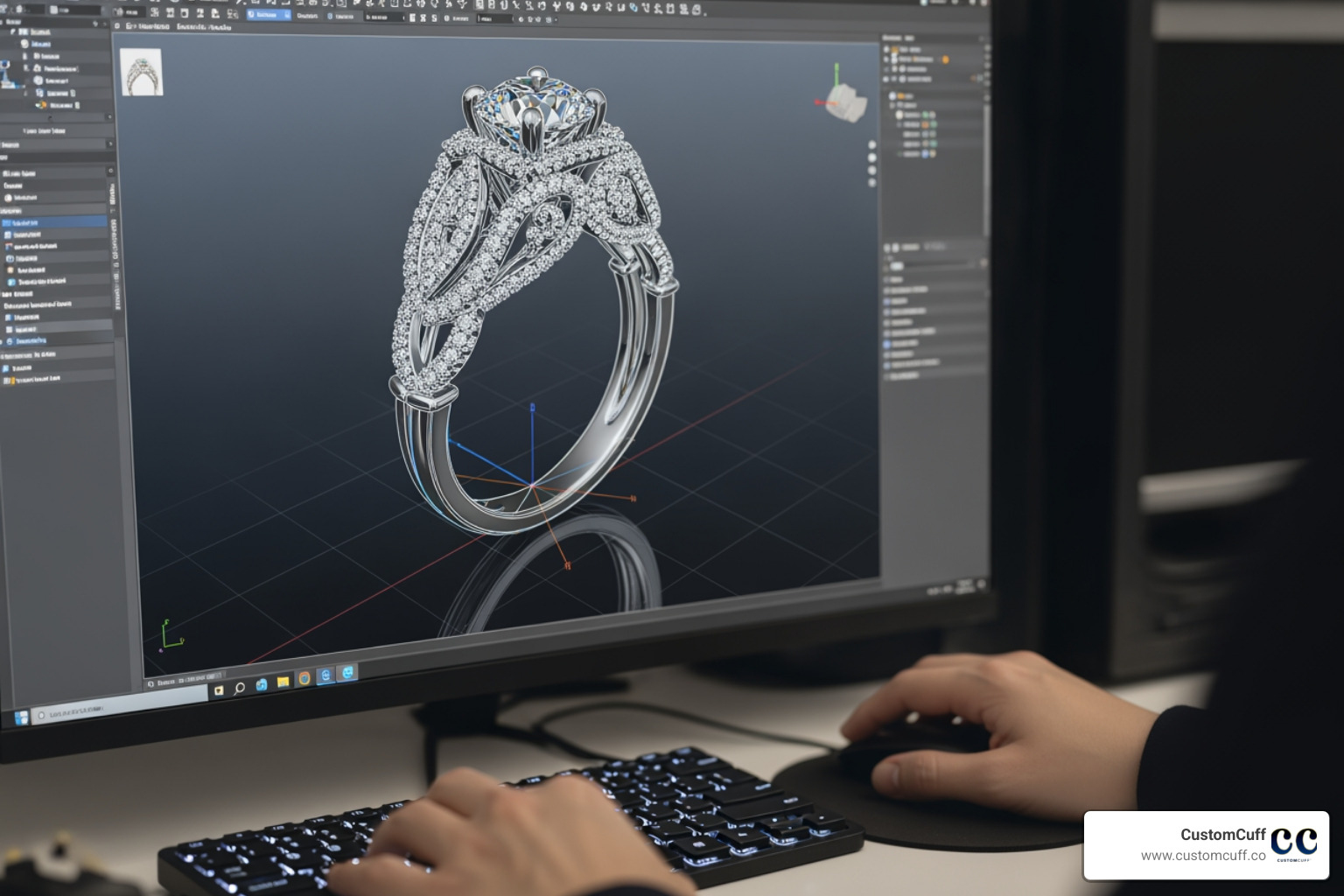Viewport: 1344px width, 896px height.
Task: Enable the orange indicator toggle in the right outliner
Action: click(x=925, y=123)
